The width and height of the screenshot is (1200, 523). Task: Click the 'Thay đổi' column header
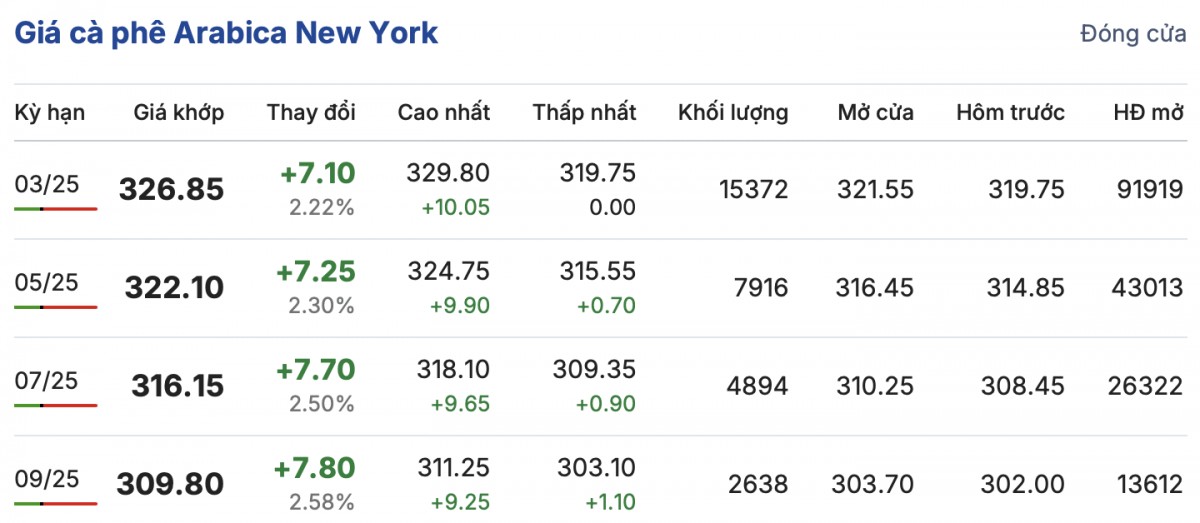(x=311, y=113)
